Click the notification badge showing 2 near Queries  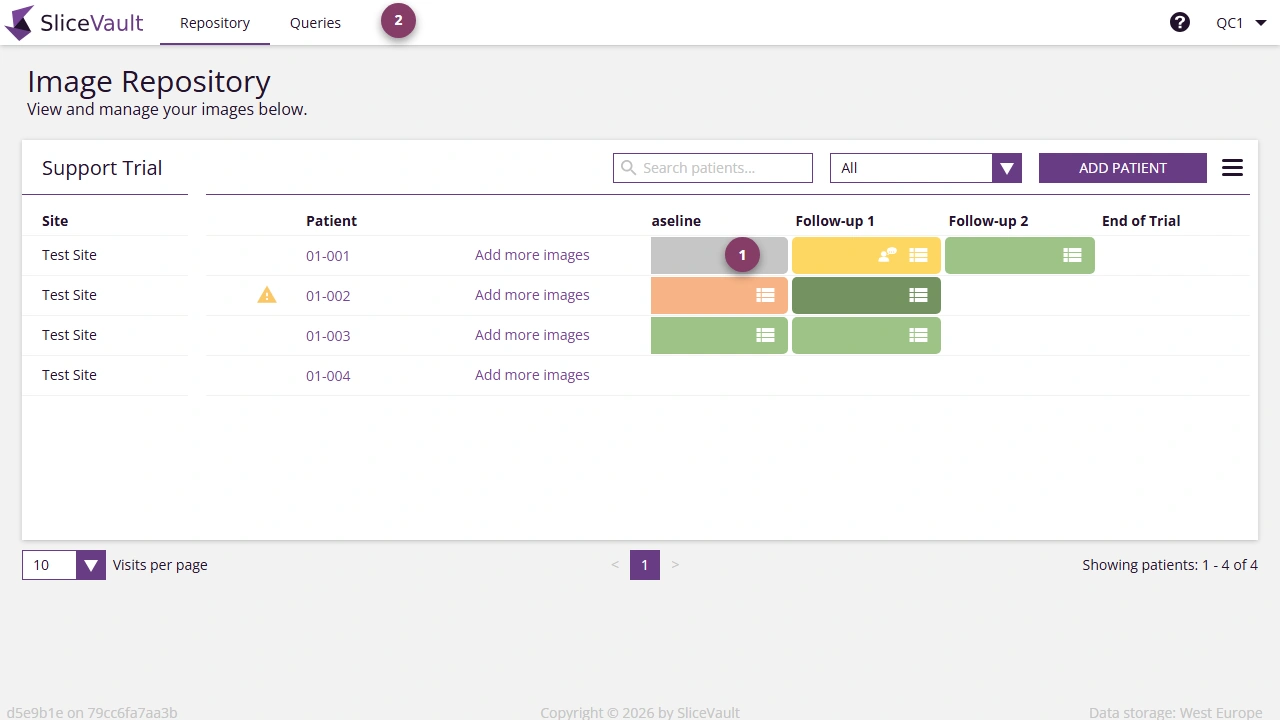click(x=398, y=19)
